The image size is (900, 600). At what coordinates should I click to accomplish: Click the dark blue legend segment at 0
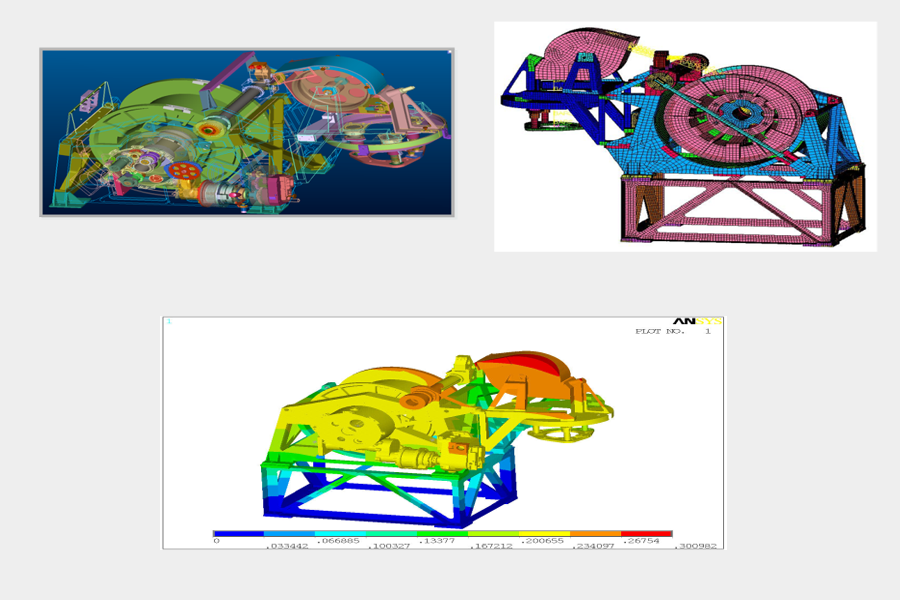pos(238,534)
